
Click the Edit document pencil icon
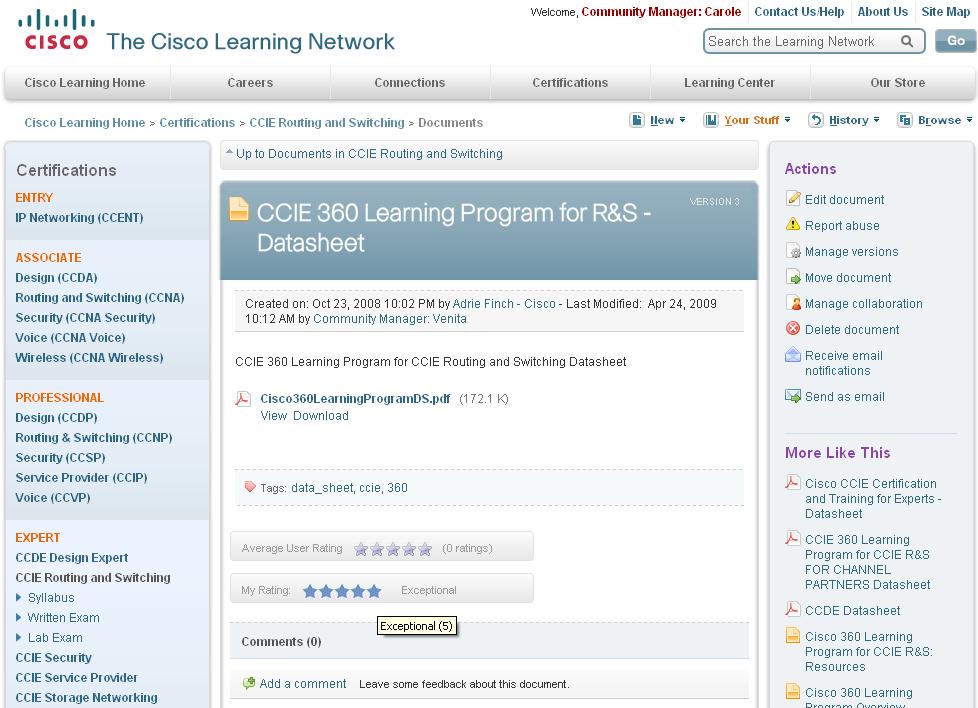(793, 198)
